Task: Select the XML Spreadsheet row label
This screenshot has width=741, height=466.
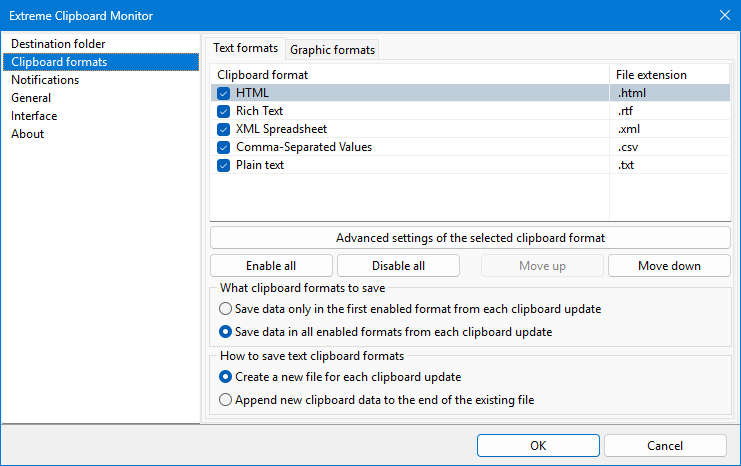Action: pyautogui.click(x=282, y=129)
